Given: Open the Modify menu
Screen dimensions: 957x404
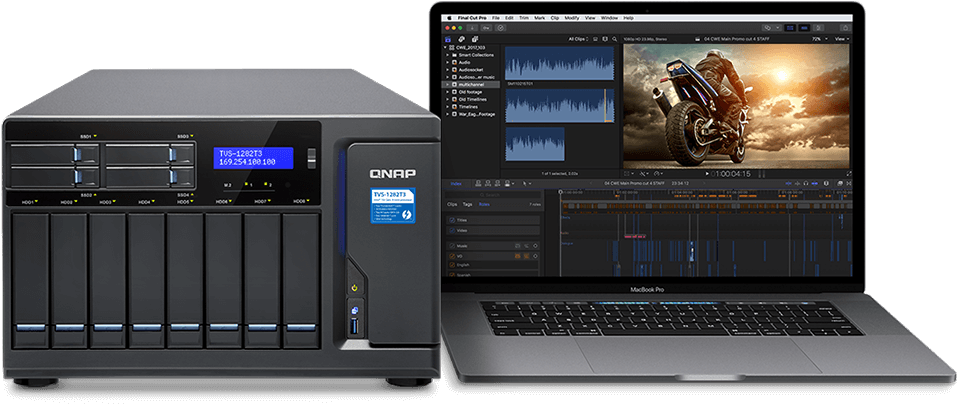Looking at the screenshot, I should click(572, 18).
